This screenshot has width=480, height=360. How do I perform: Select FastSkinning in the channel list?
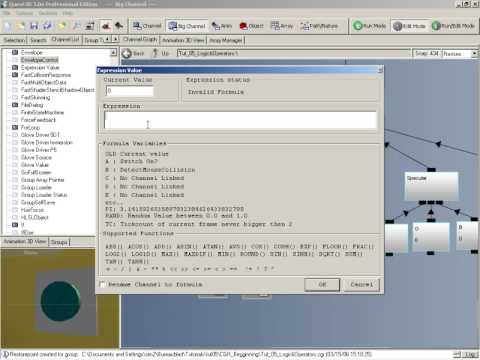(x=35, y=97)
